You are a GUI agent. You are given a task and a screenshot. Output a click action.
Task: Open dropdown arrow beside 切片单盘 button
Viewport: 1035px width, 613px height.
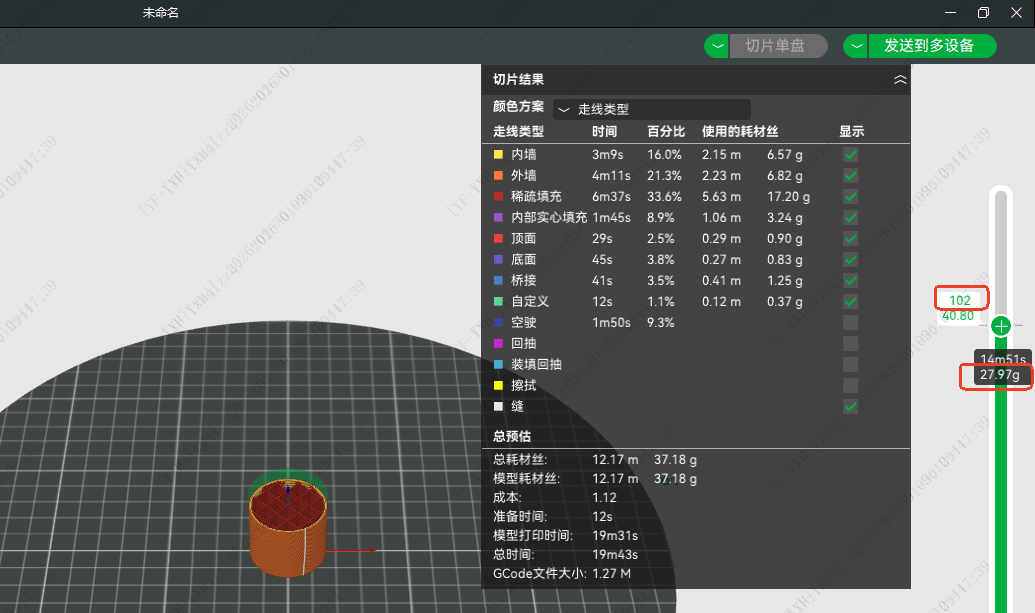click(717, 46)
